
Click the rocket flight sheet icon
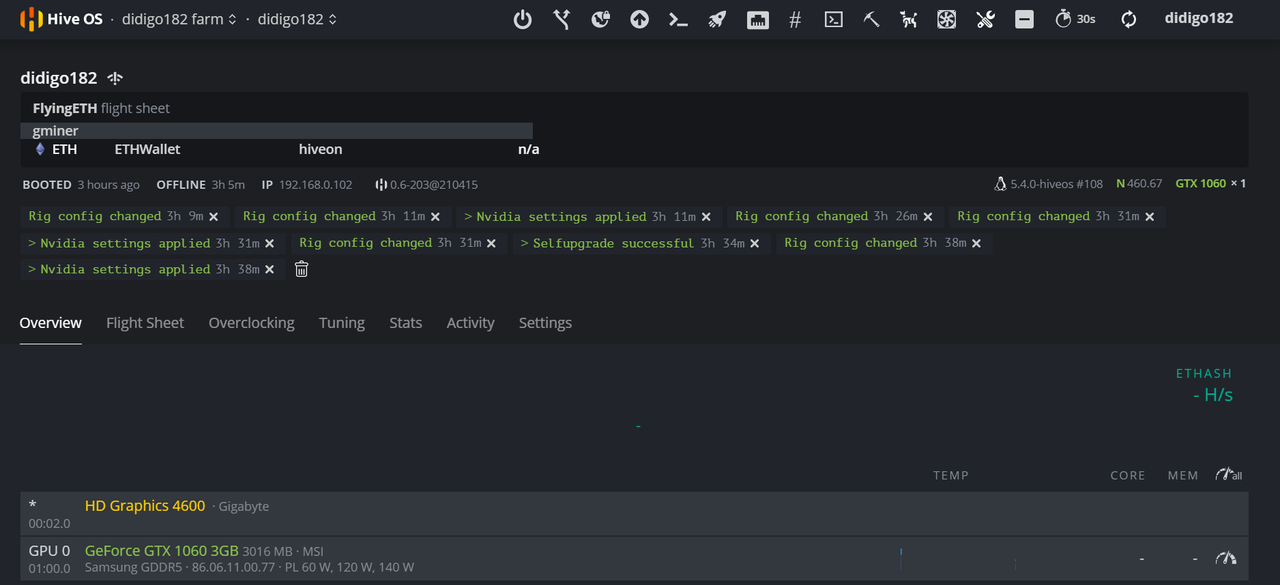[717, 19]
